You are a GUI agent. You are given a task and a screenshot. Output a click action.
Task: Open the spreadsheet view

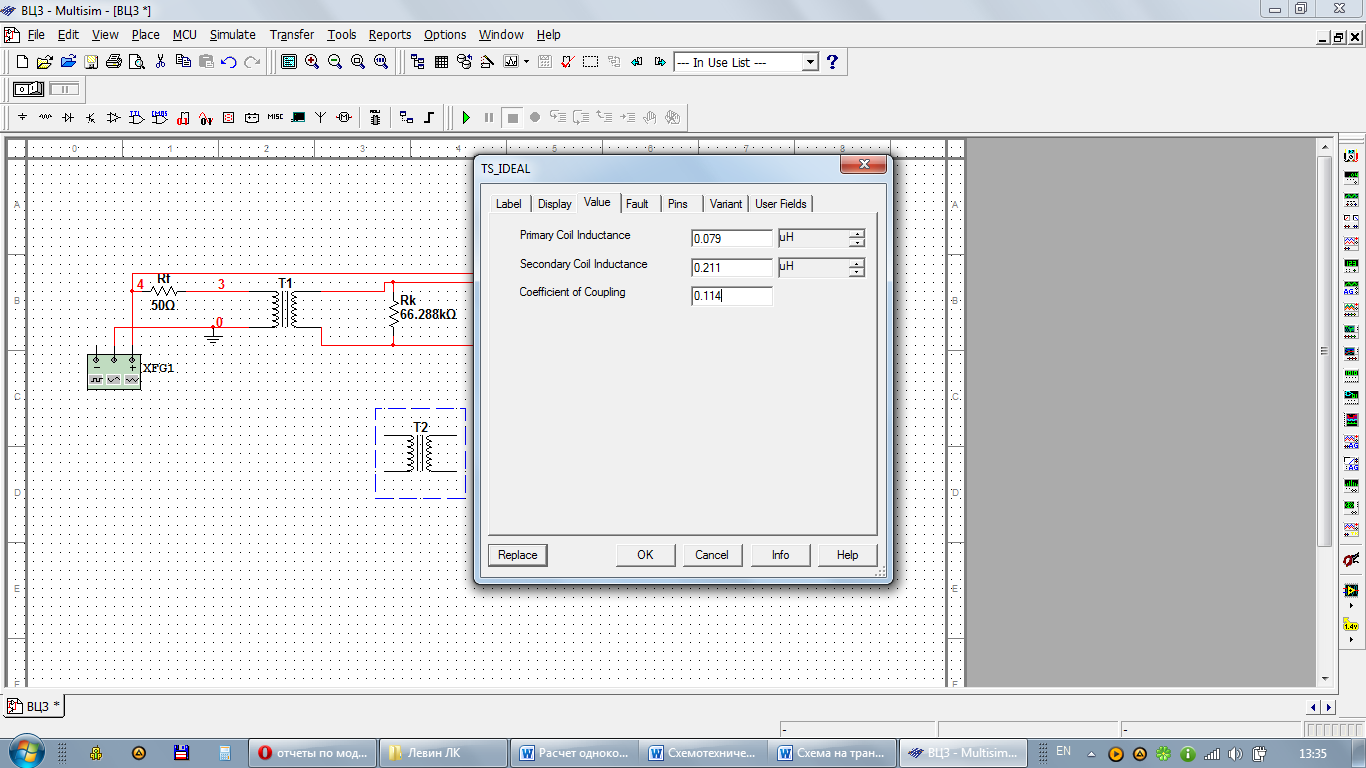pyautogui.click(x=441, y=62)
